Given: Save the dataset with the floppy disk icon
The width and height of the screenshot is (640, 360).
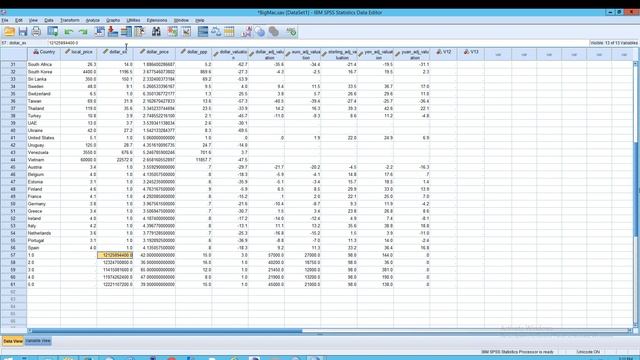Looking at the screenshot, I should (x=22, y=31).
